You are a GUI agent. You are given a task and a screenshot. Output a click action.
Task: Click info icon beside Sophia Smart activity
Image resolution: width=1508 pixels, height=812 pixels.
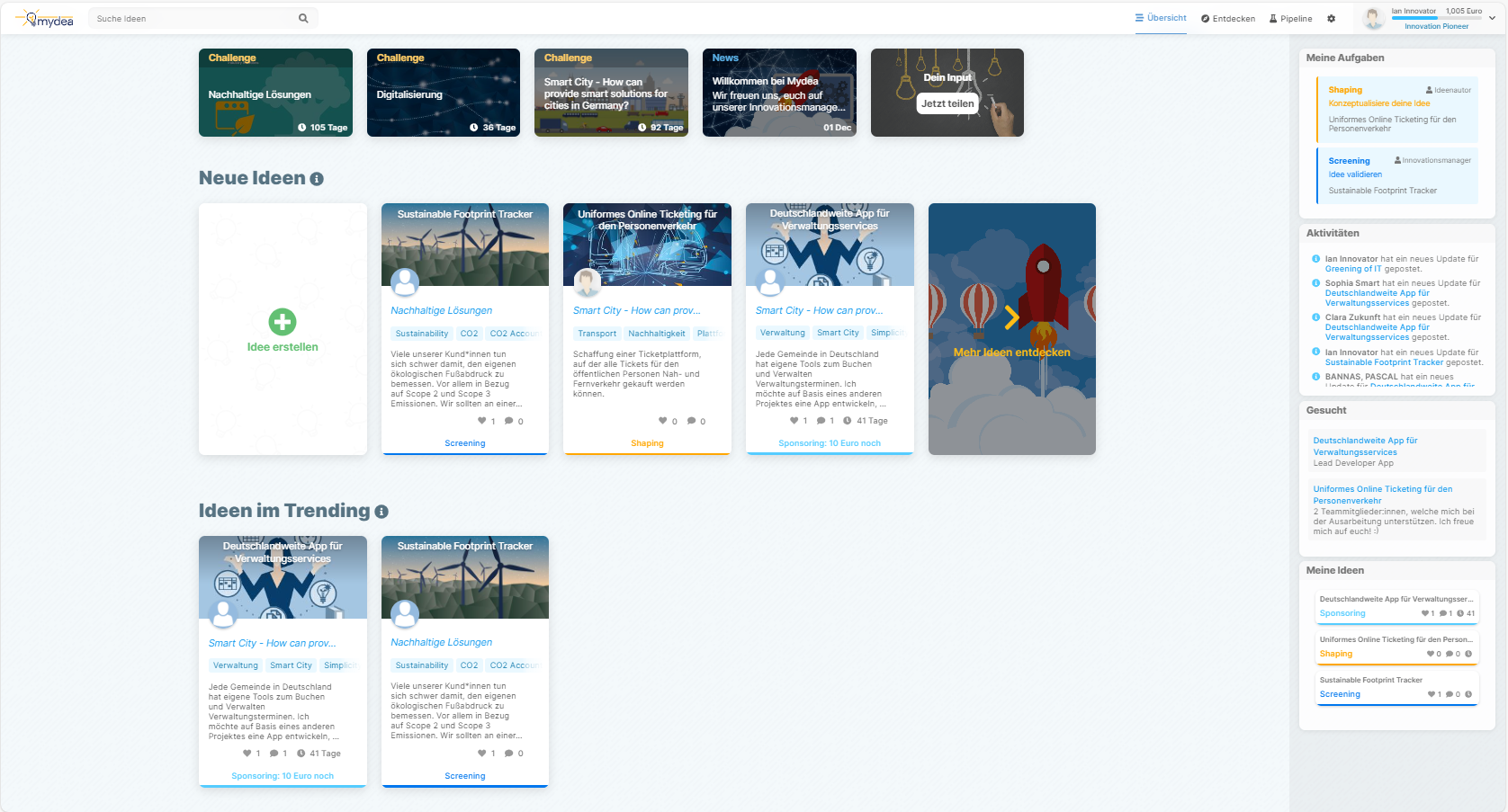[1315, 283]
